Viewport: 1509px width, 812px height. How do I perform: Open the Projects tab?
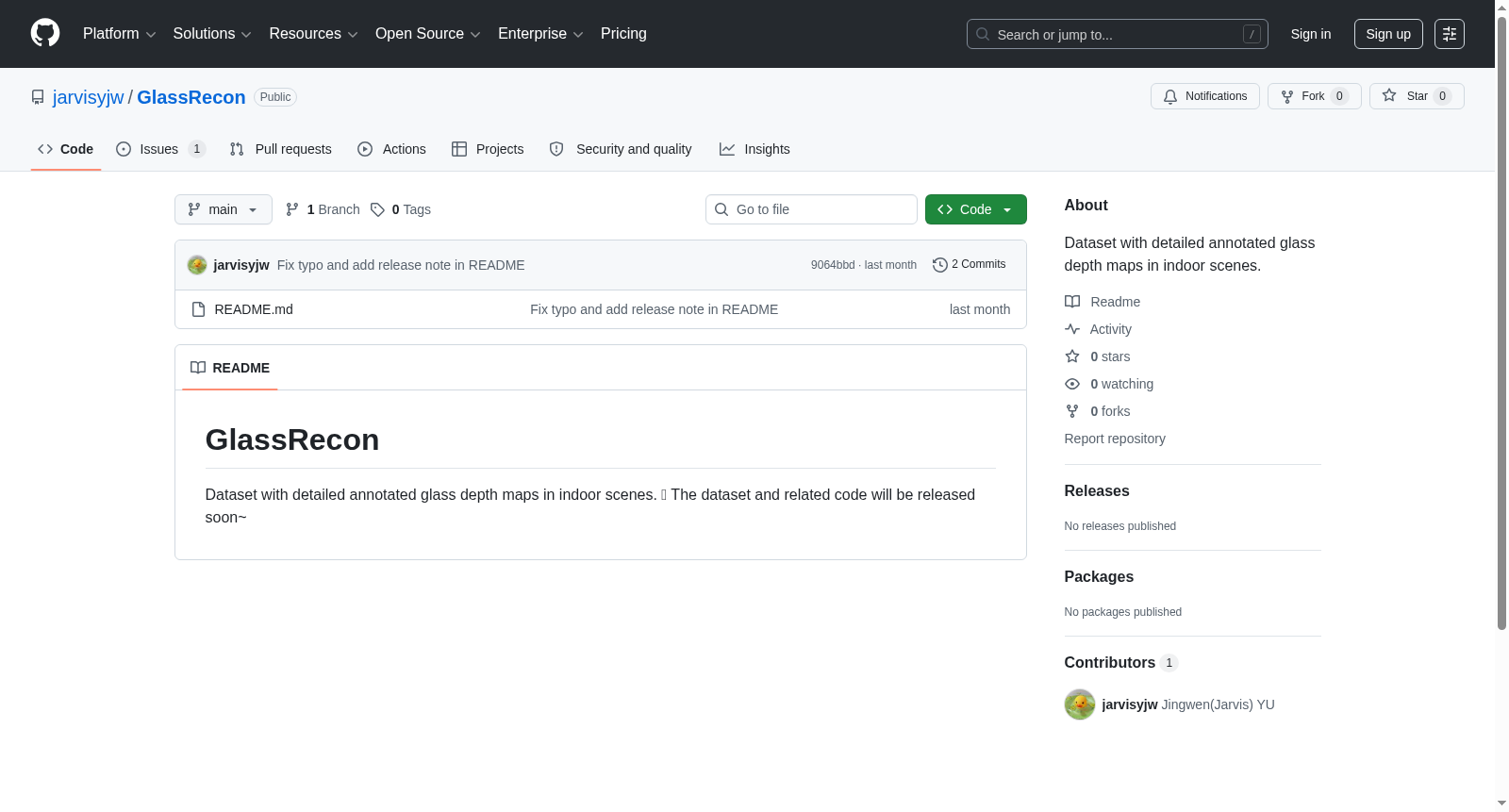pyautogui.click(x=488, y=149)
